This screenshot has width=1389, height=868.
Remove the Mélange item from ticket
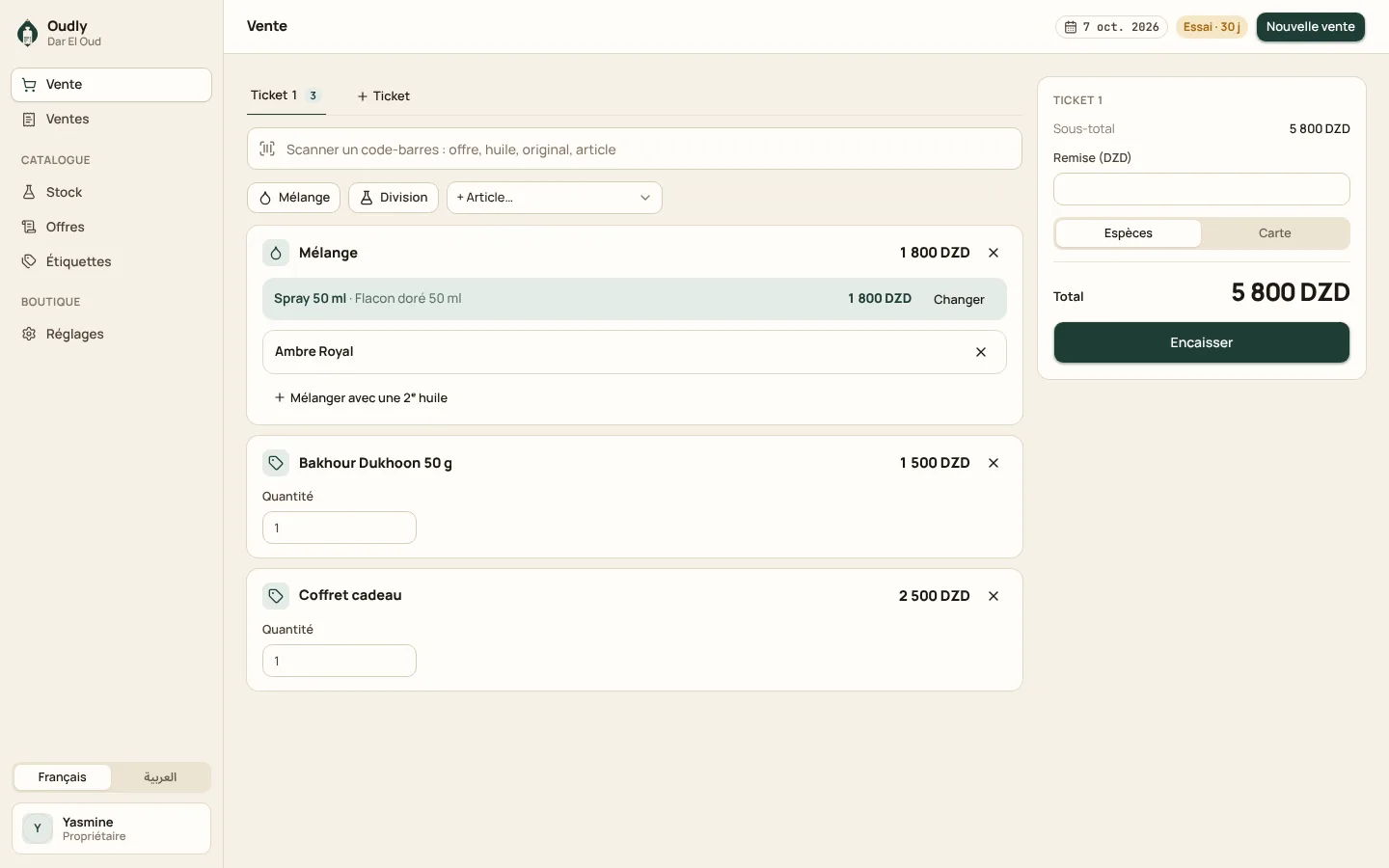pos(994,253)
